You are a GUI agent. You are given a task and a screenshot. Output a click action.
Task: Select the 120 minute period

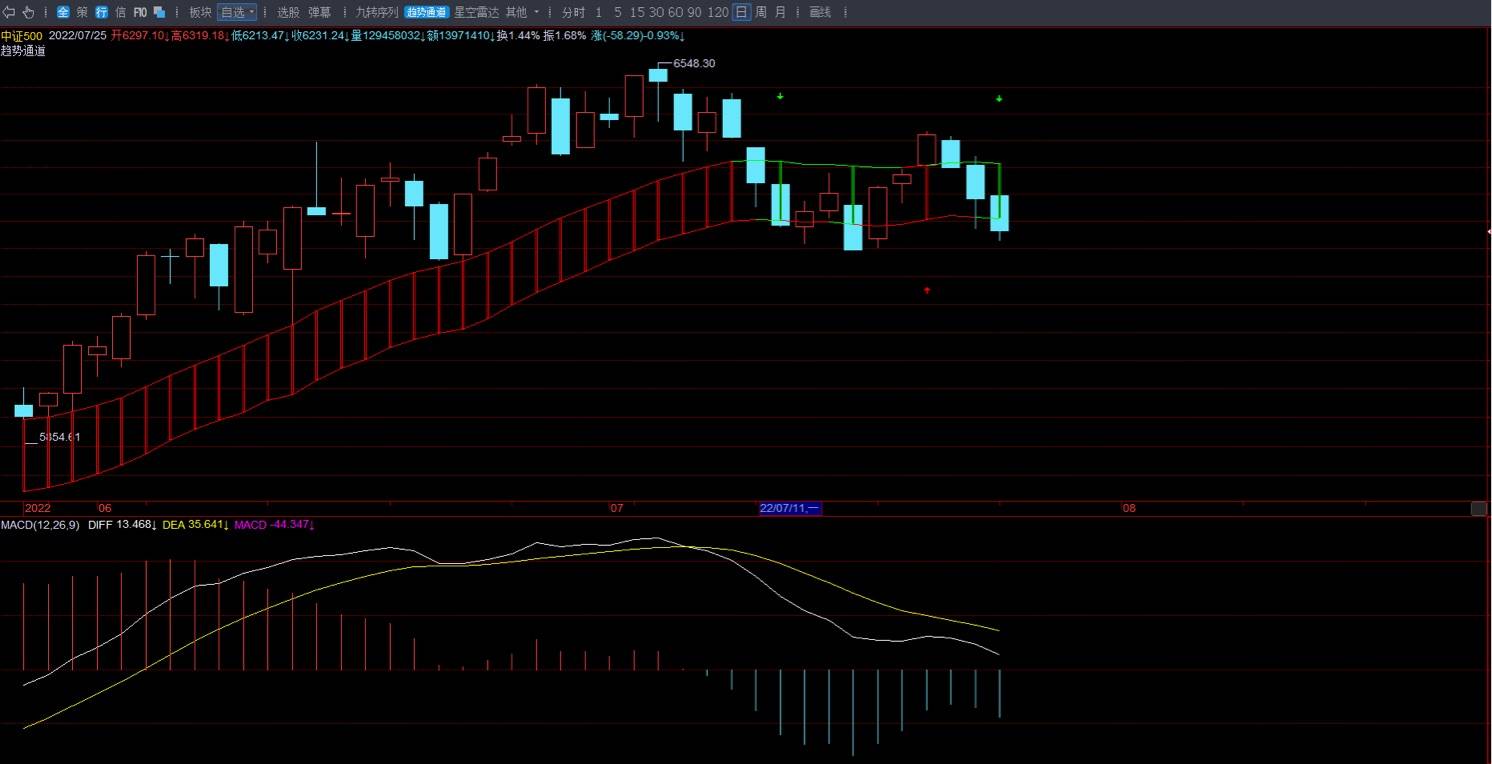point(717,12)
